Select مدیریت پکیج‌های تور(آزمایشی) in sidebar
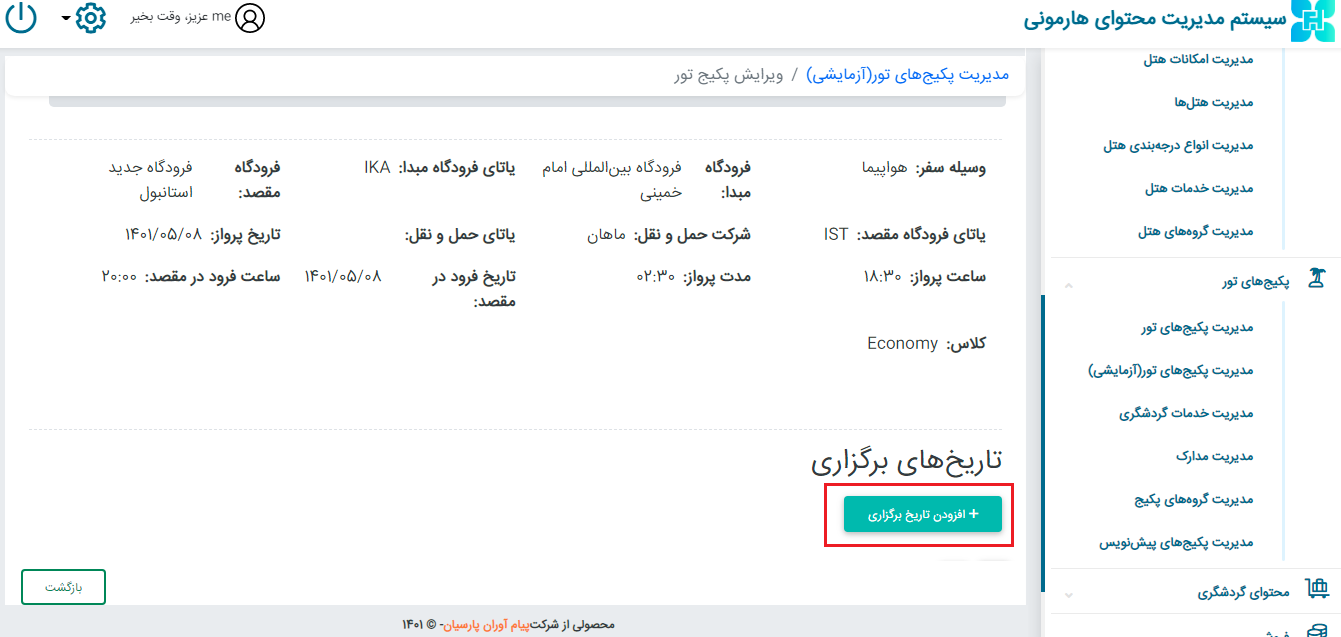1341x637 pixels. coord(1170,370)
